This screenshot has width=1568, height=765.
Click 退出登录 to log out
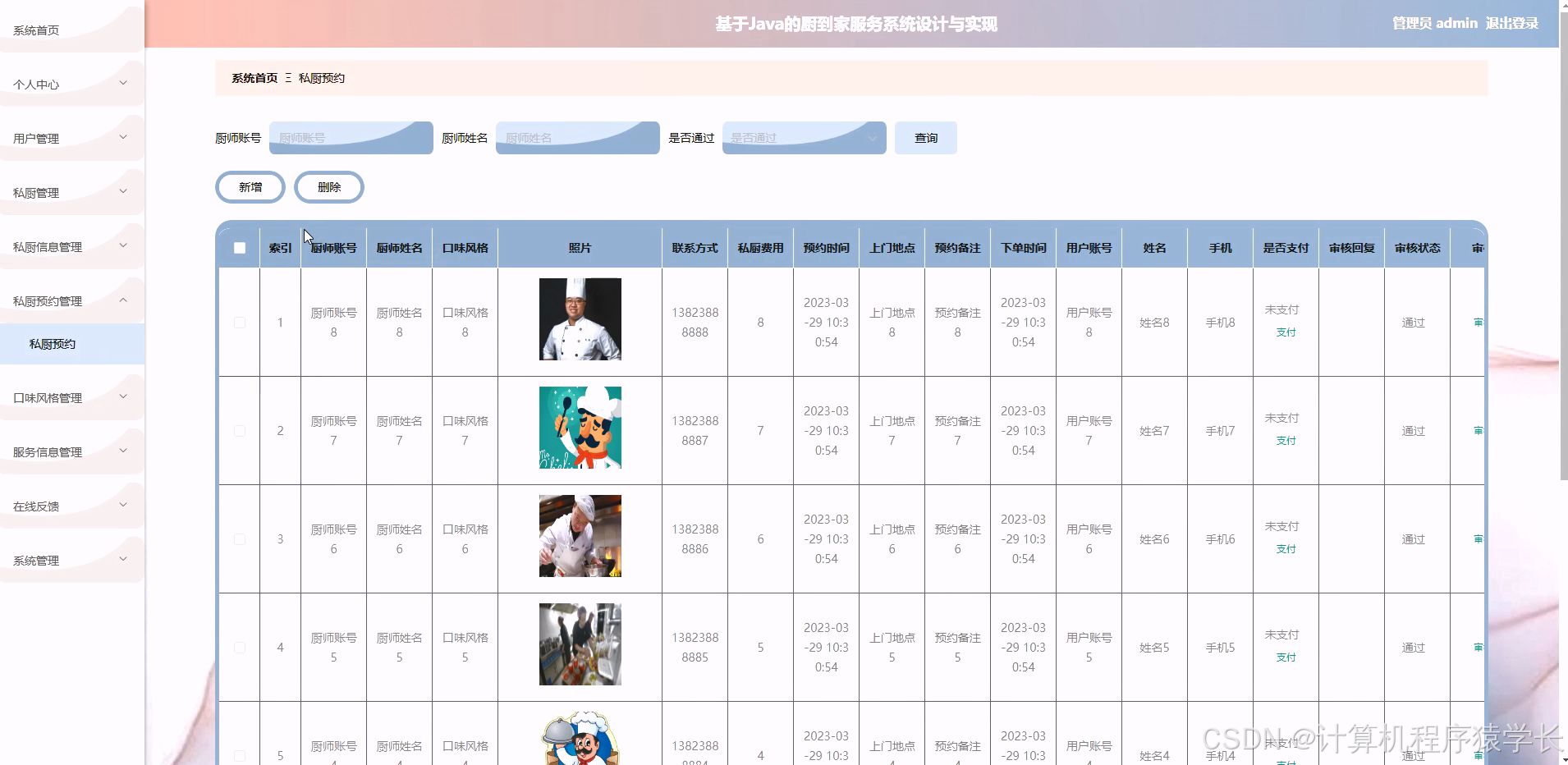[1511, 23]
